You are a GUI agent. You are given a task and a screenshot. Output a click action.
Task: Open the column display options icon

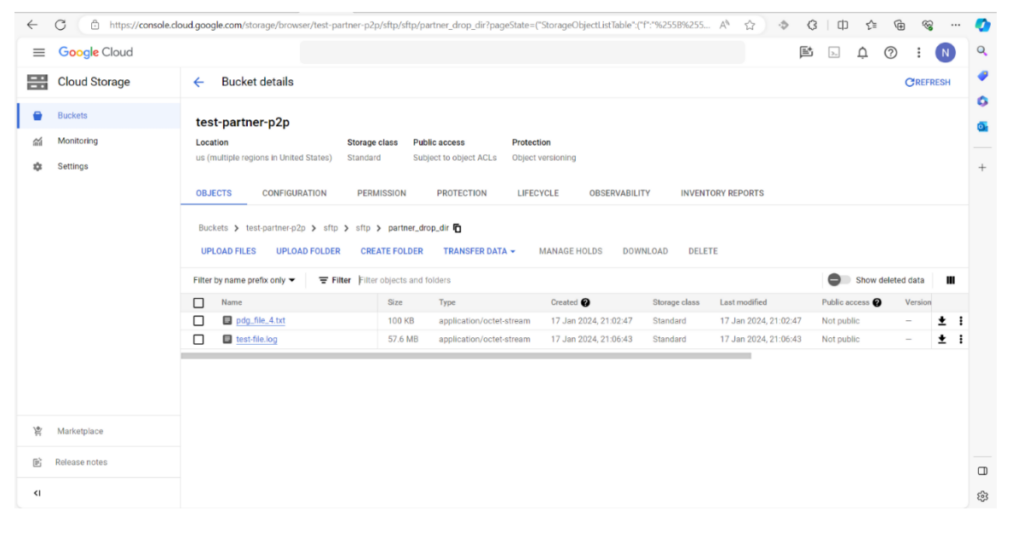950,280
